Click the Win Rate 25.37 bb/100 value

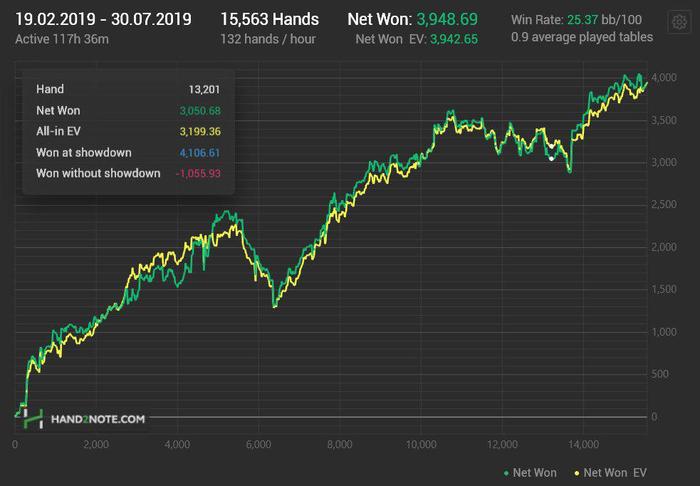tap(604, 20)
